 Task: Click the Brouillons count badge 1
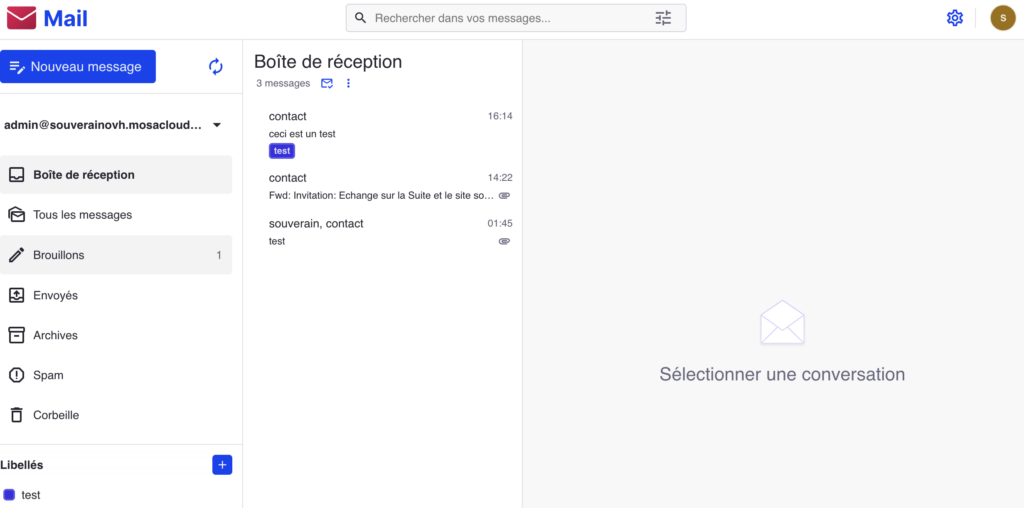coord(219,255)
